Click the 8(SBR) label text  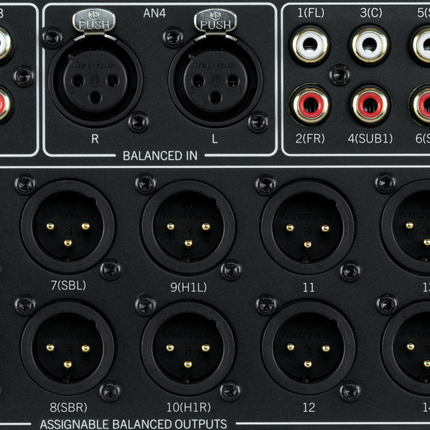(68, 407)
